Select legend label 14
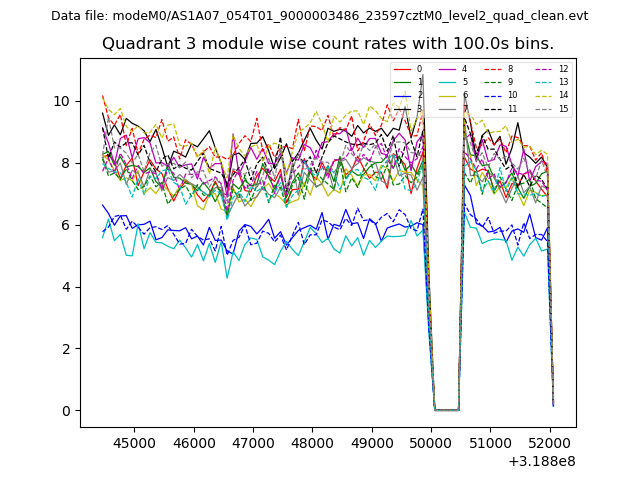640x480 pixels. (x=563, y=95)
